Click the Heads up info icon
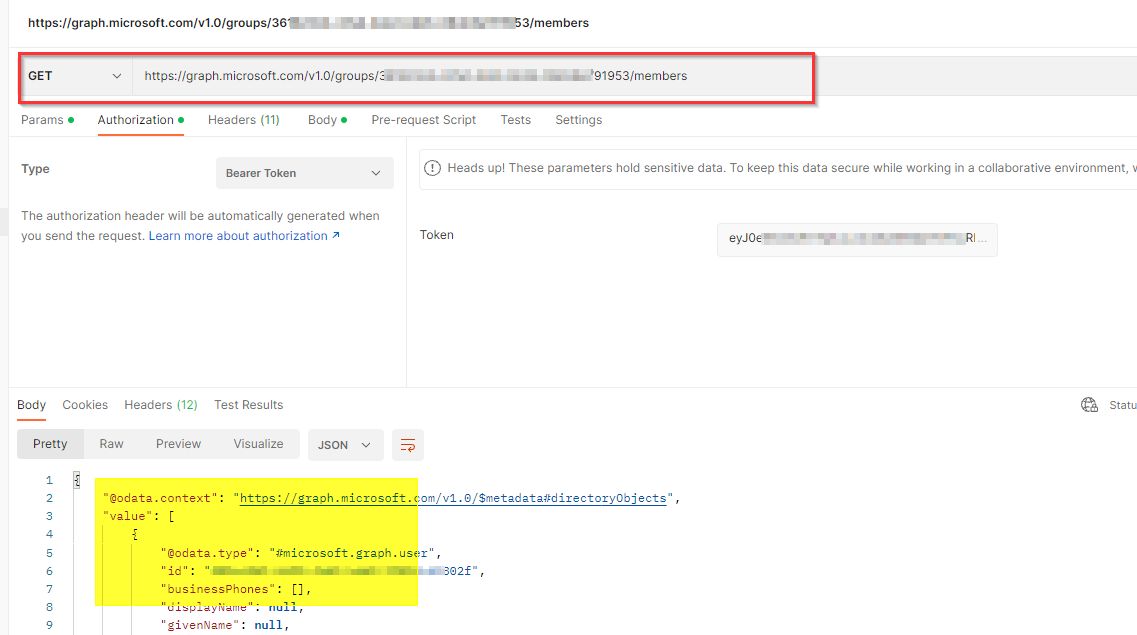Viewport: 1137px width, 635px height. [x=432, y=168]
